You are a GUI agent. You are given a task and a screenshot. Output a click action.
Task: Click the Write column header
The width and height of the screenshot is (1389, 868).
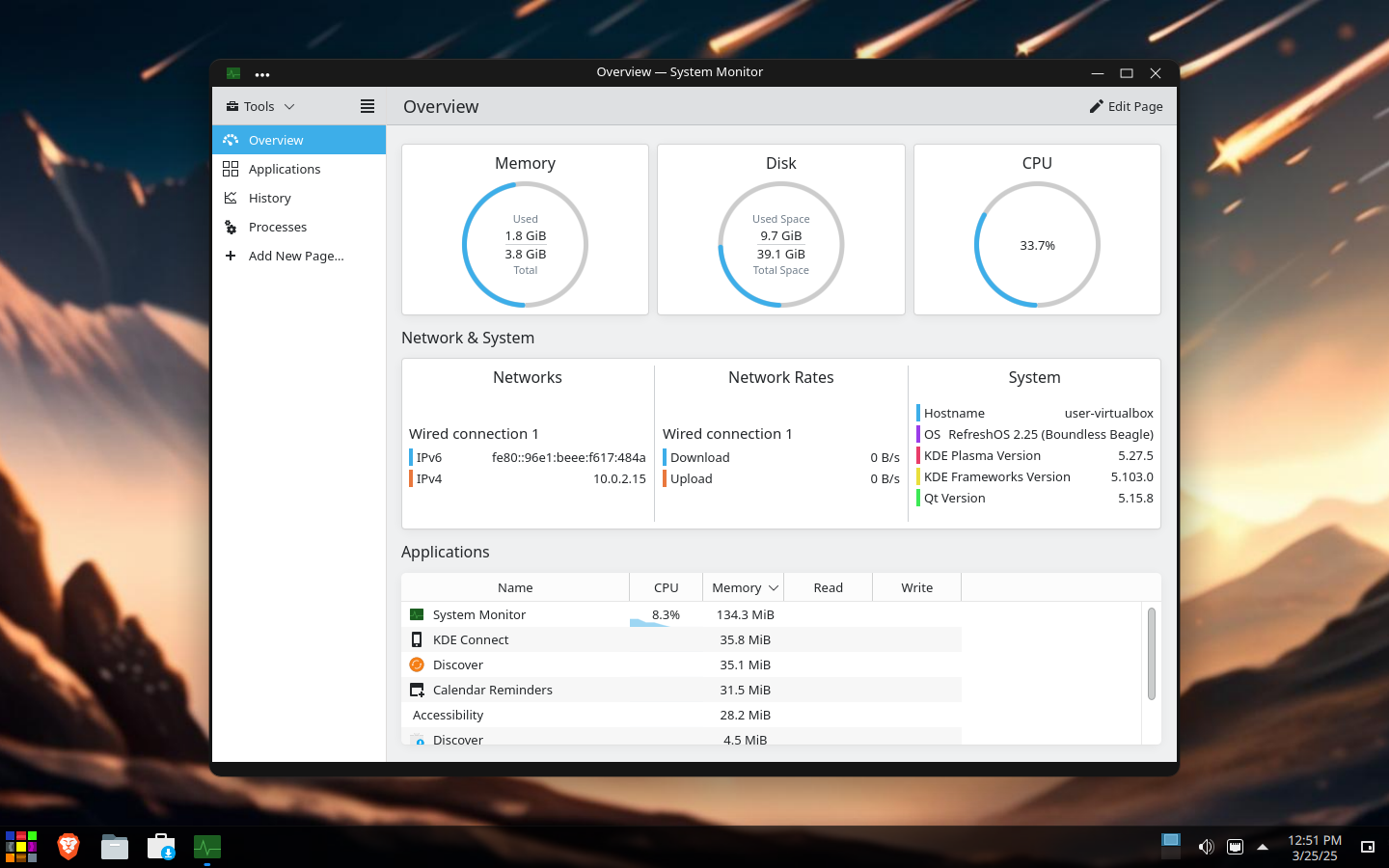click(x=917, y=587)
